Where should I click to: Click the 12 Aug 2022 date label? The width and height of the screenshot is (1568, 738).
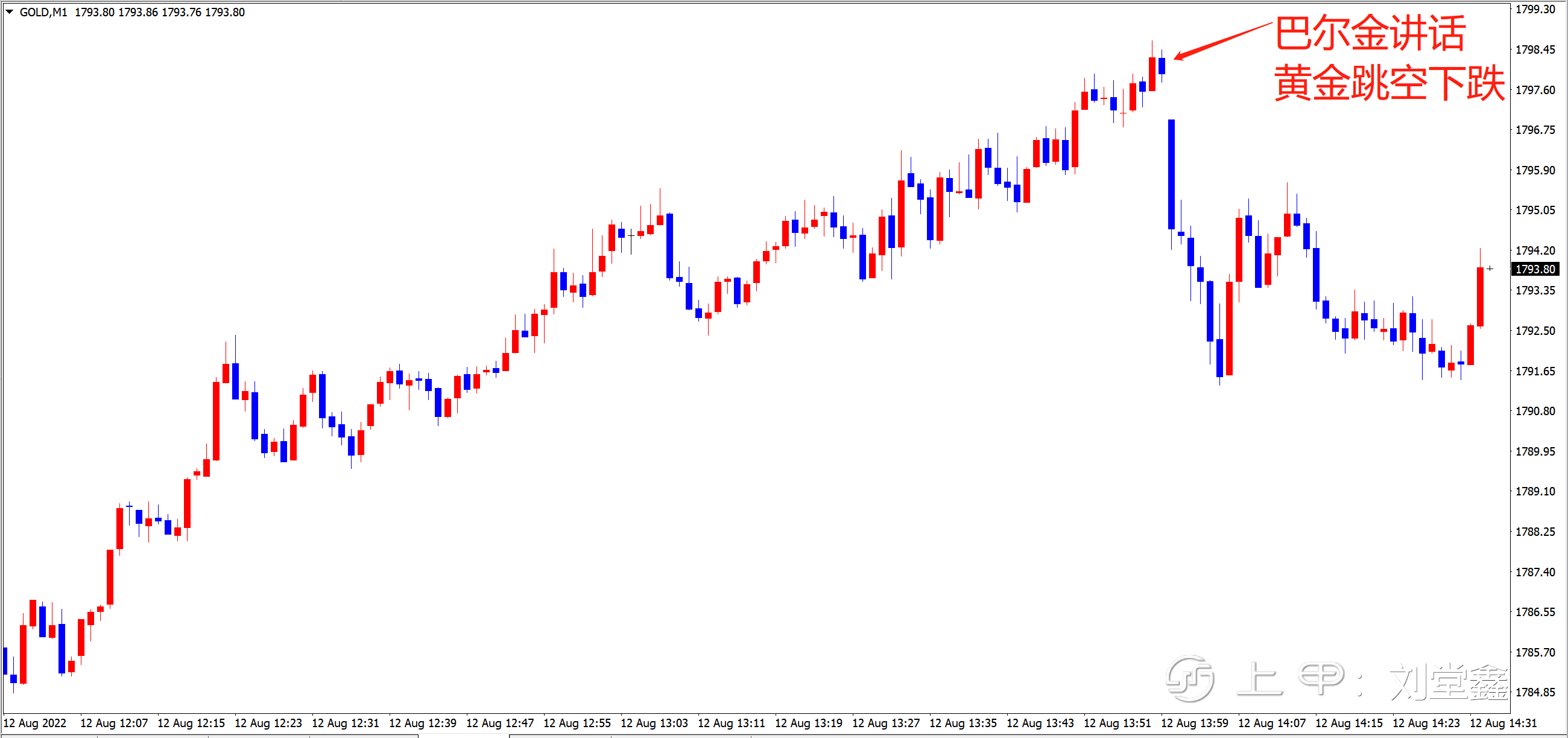36,724
